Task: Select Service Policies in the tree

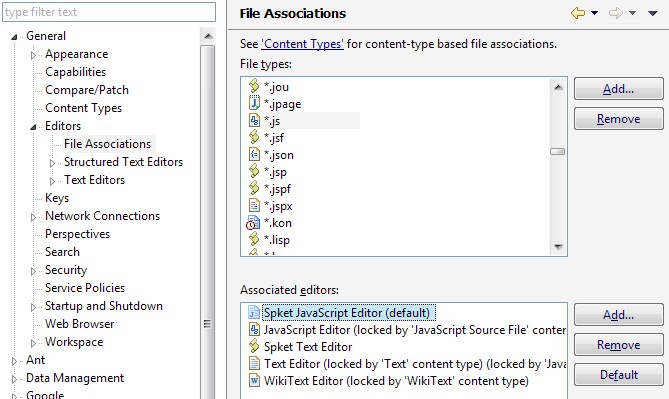Action: [85, 288]
